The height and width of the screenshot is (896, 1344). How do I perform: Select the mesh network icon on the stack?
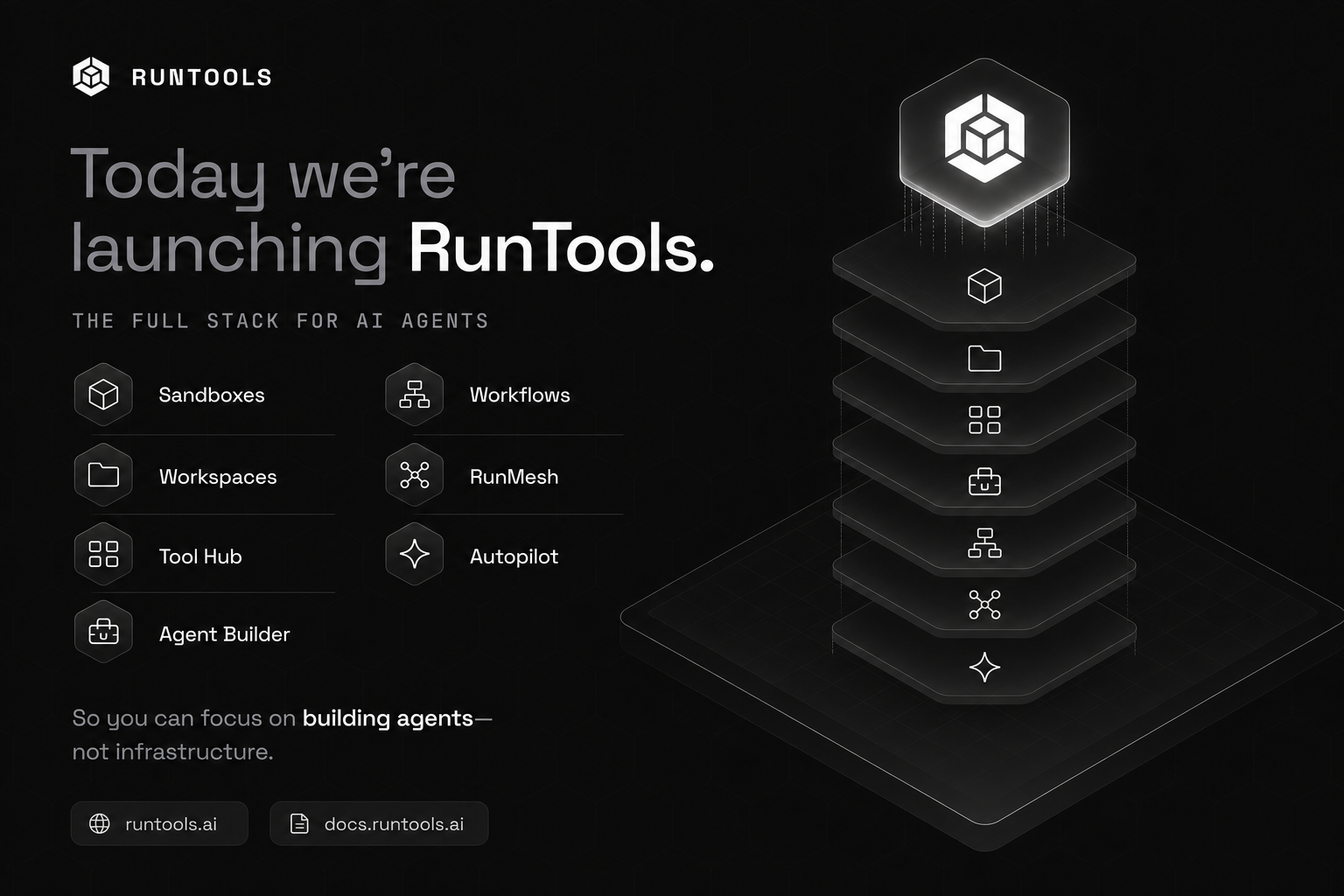point(984,605)
